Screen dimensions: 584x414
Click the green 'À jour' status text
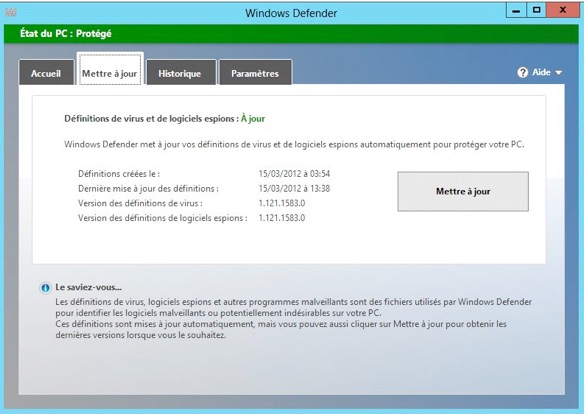point(253,119)
